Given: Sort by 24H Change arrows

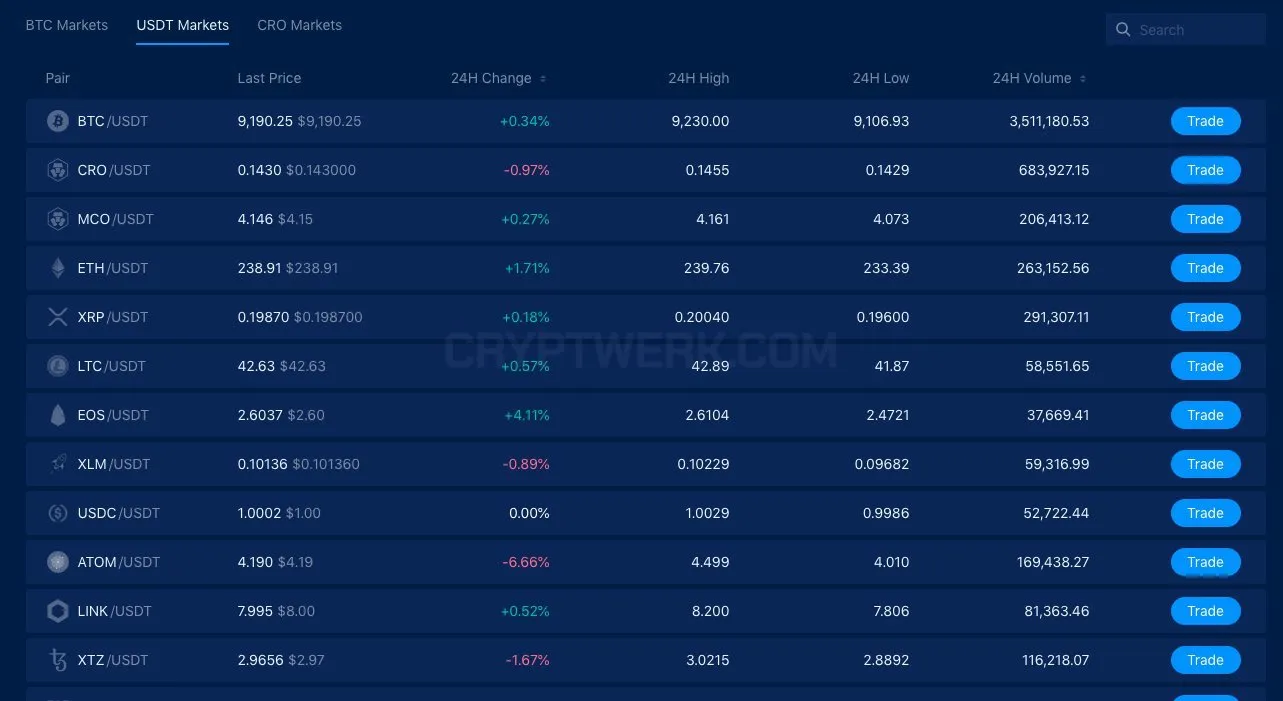Looking at the screenshot, I should [543, 79].
